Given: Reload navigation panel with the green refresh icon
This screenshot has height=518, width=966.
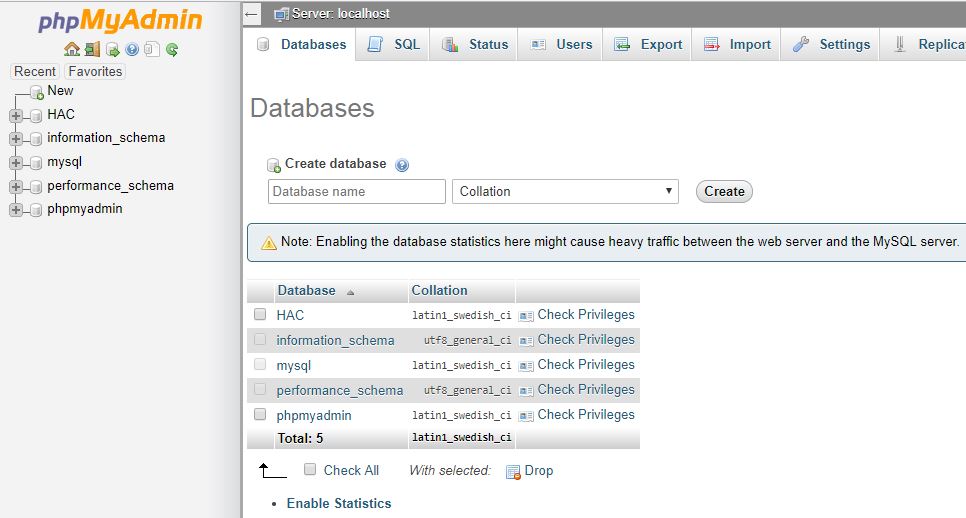Looking at the screenshot, I should 172,49.
